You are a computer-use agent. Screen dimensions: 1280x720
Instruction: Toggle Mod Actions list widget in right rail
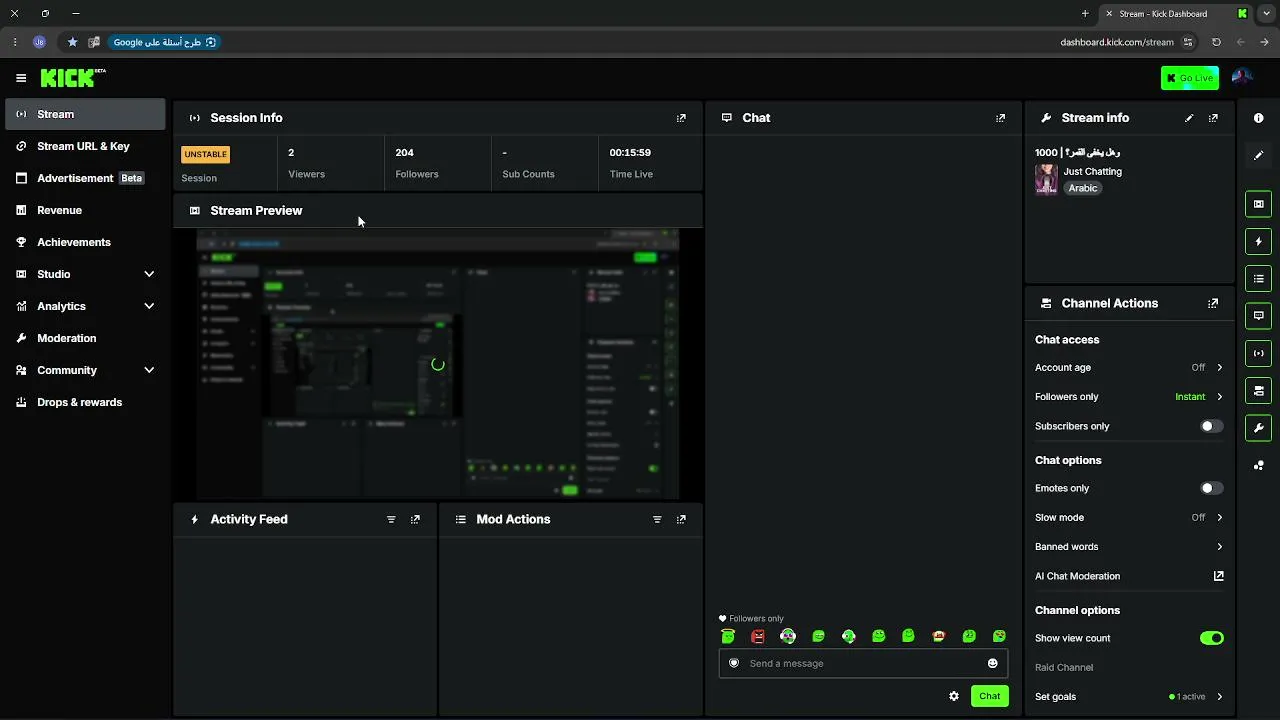1259,278
